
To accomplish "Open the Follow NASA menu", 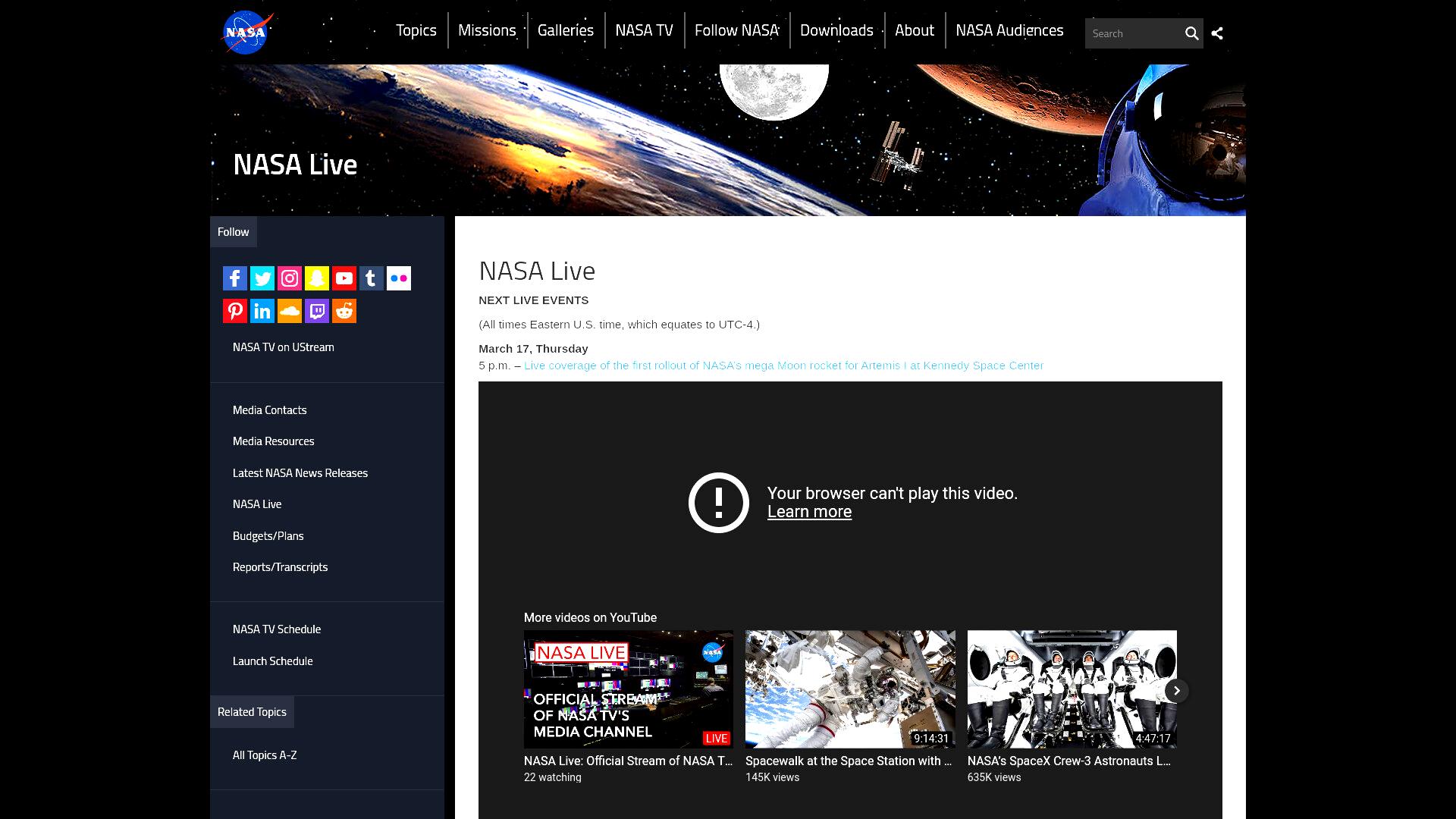I will pos(736,30).
